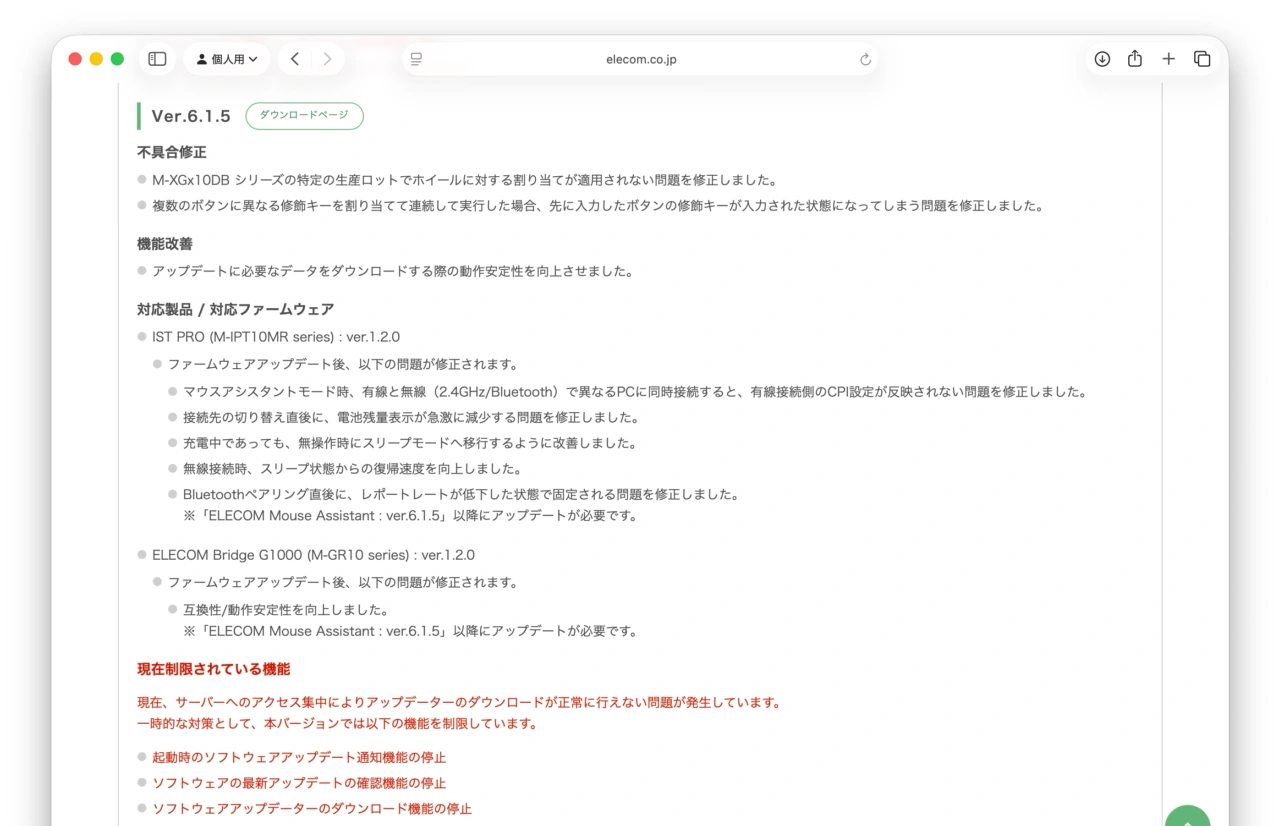Click the red 現在制限されている機能 heading
The height and width of the screenshot is (826, 1280).
(214, 669)
